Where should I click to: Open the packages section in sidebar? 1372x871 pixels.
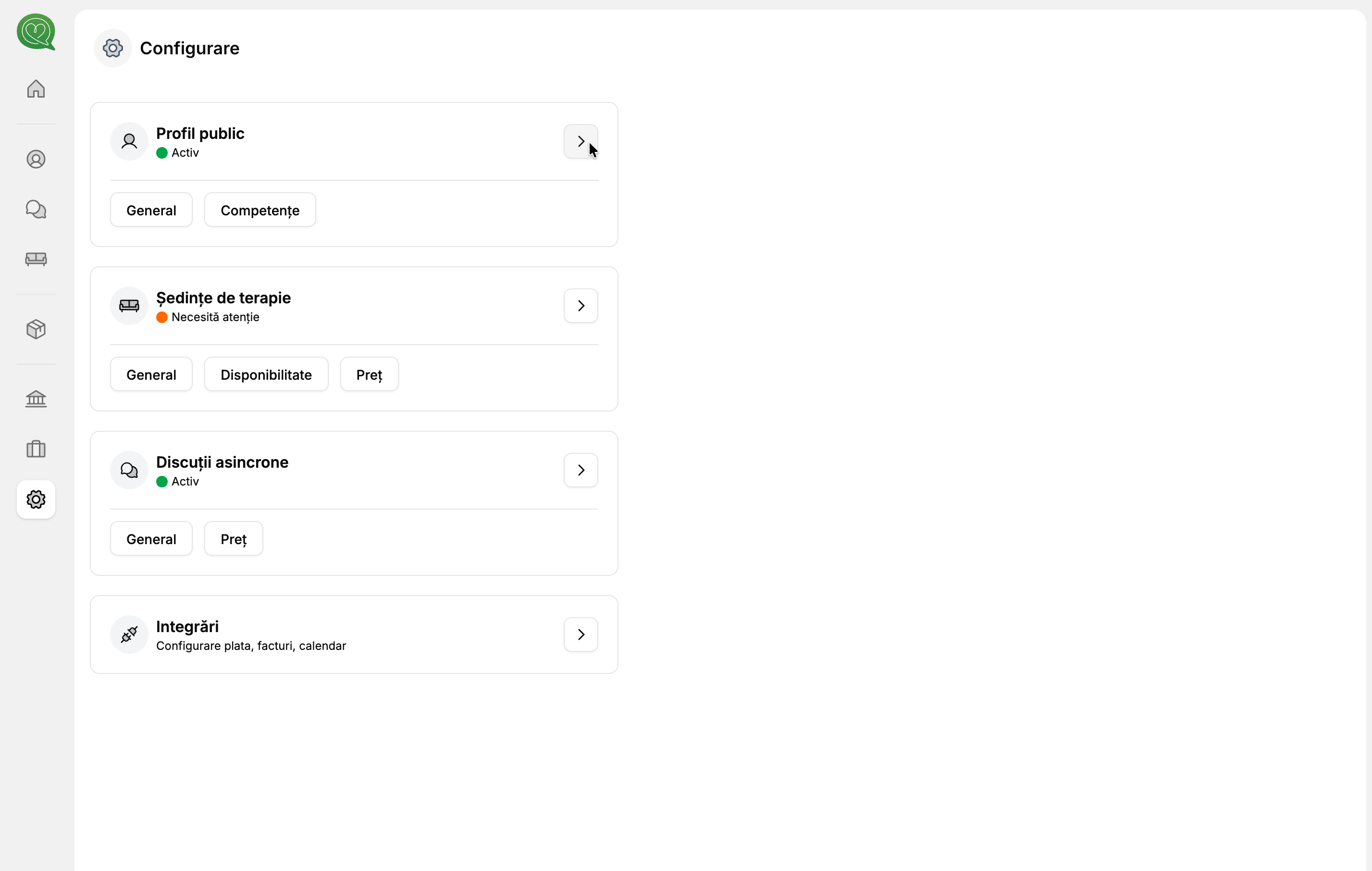(36, 329)
